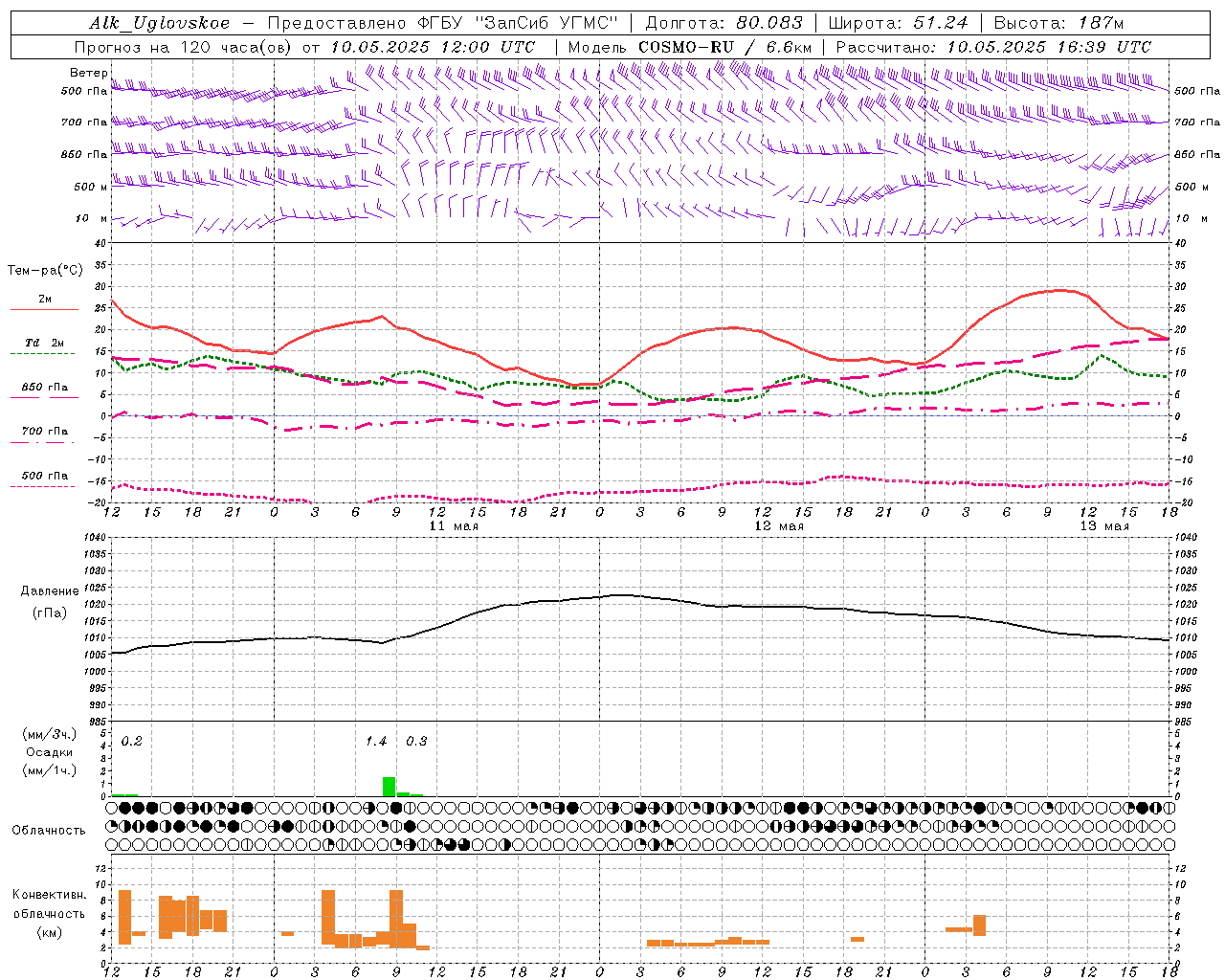This screenshot has height=980, width=1225.
Task: Click the 11 мая date label
Action: tap(454, 525)
